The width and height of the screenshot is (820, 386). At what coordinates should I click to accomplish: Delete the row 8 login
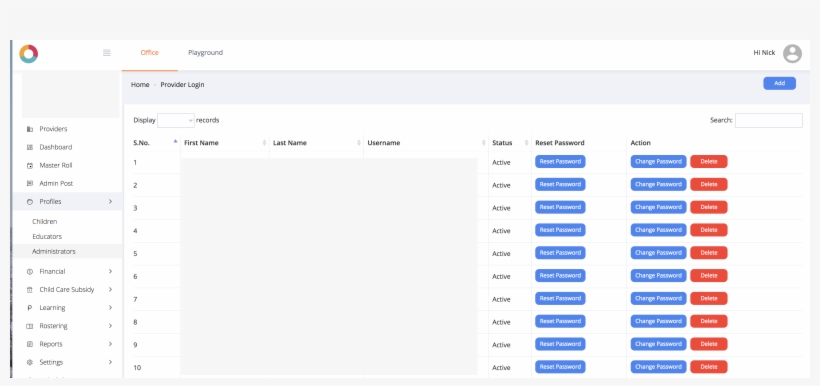point(709,321)
